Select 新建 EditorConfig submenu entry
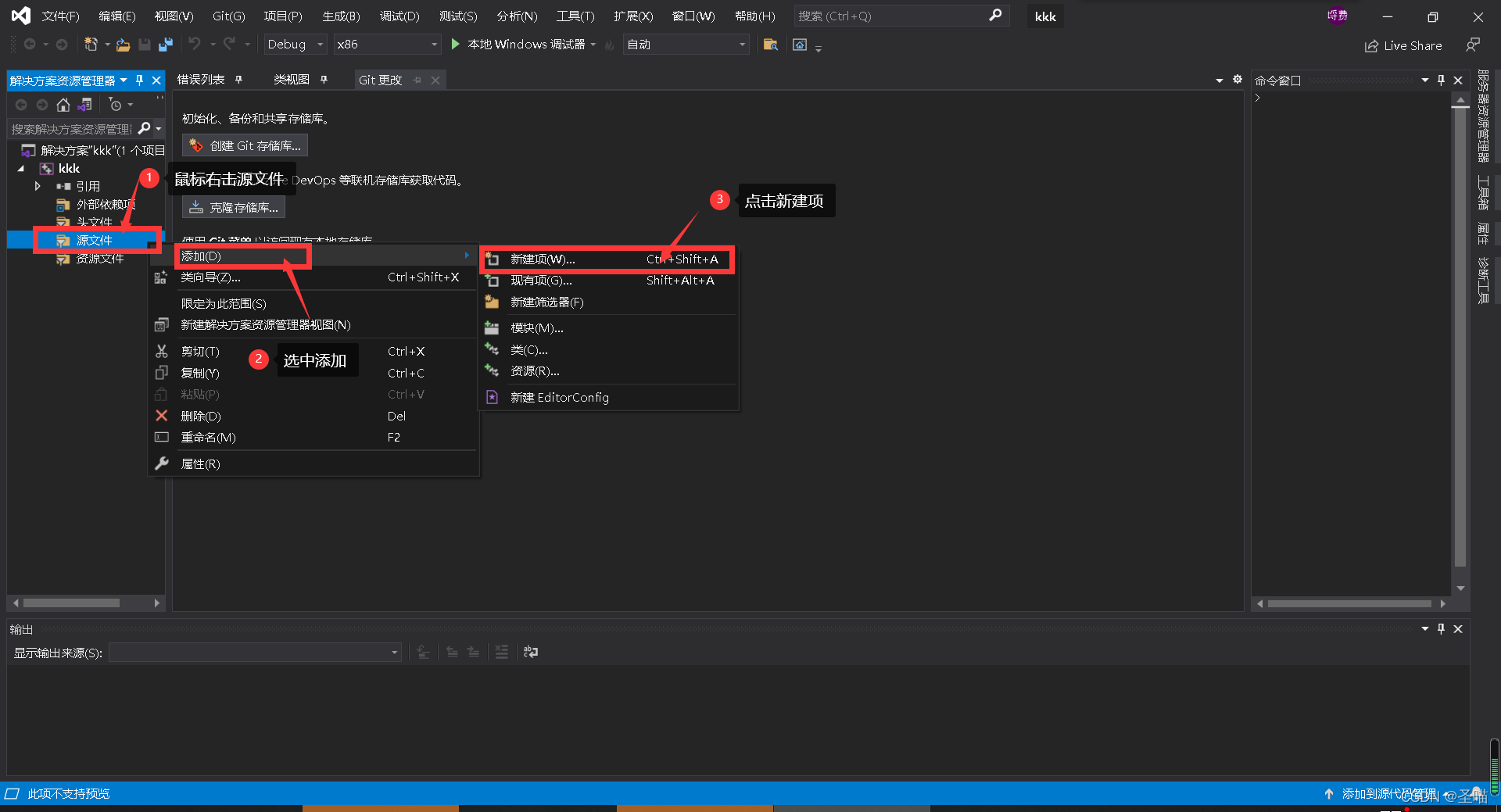Viewport: 1501px width, 812px height. pyautogui.click(x=609, y=398)
